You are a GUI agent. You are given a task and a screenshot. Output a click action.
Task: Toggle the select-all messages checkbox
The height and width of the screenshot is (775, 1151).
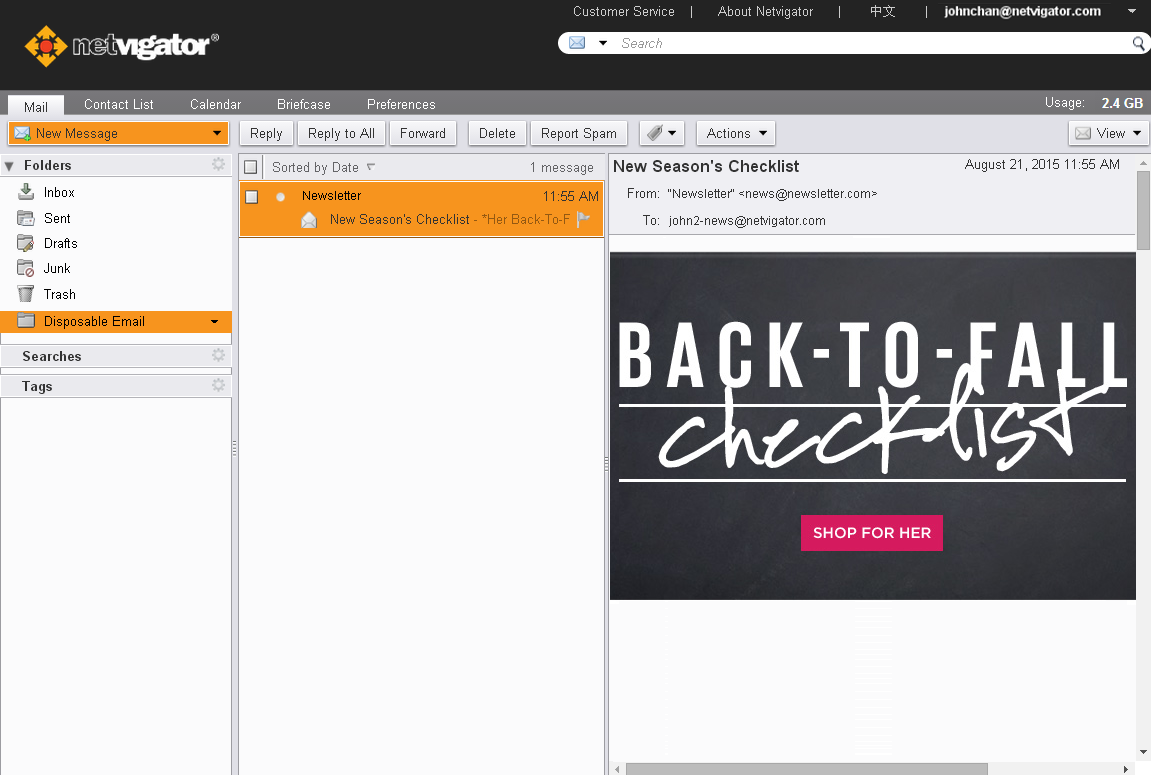251,167
